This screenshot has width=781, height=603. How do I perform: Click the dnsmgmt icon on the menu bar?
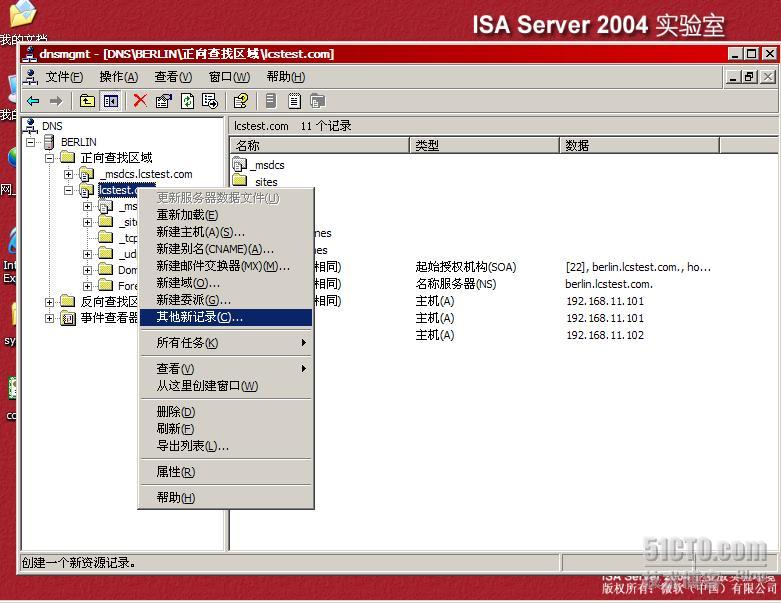tap(30, 77)
